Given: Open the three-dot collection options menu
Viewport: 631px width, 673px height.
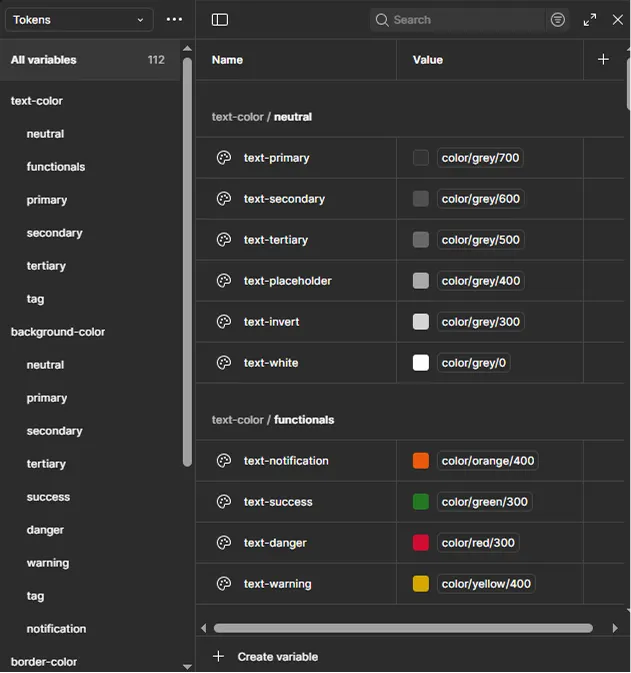Looking at the screenshot, I should [174, 20].
